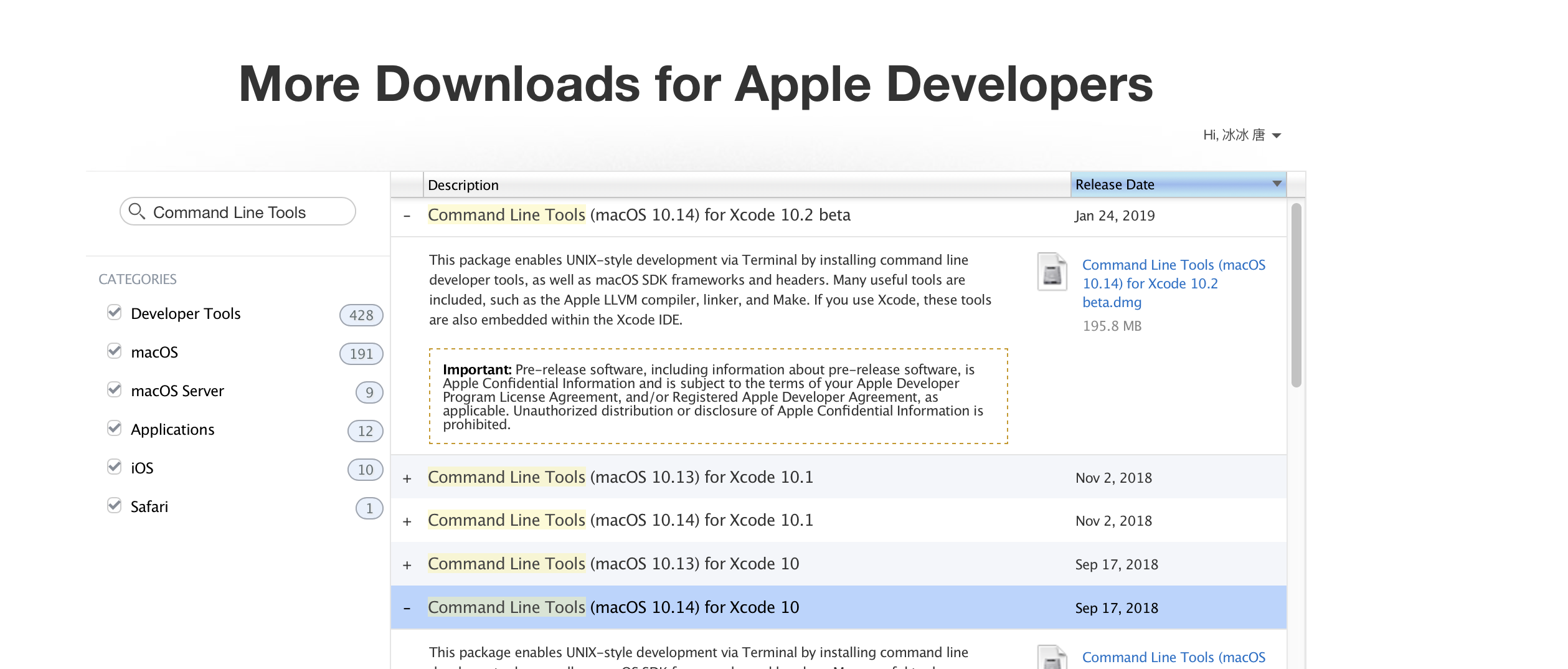Collapse the Xcode 10.2 beta entry
The height and width of the screenshot is (669, 1568).
tap(407, 216)
